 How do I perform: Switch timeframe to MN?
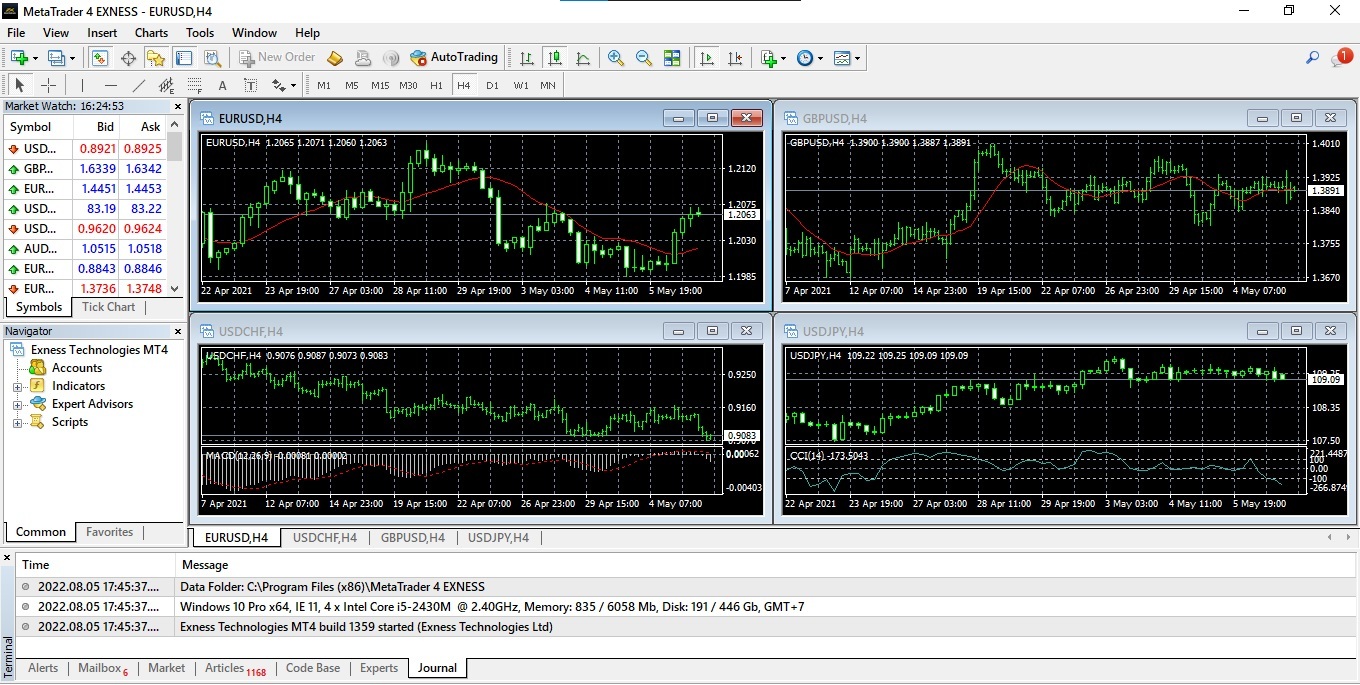point(548,85)
